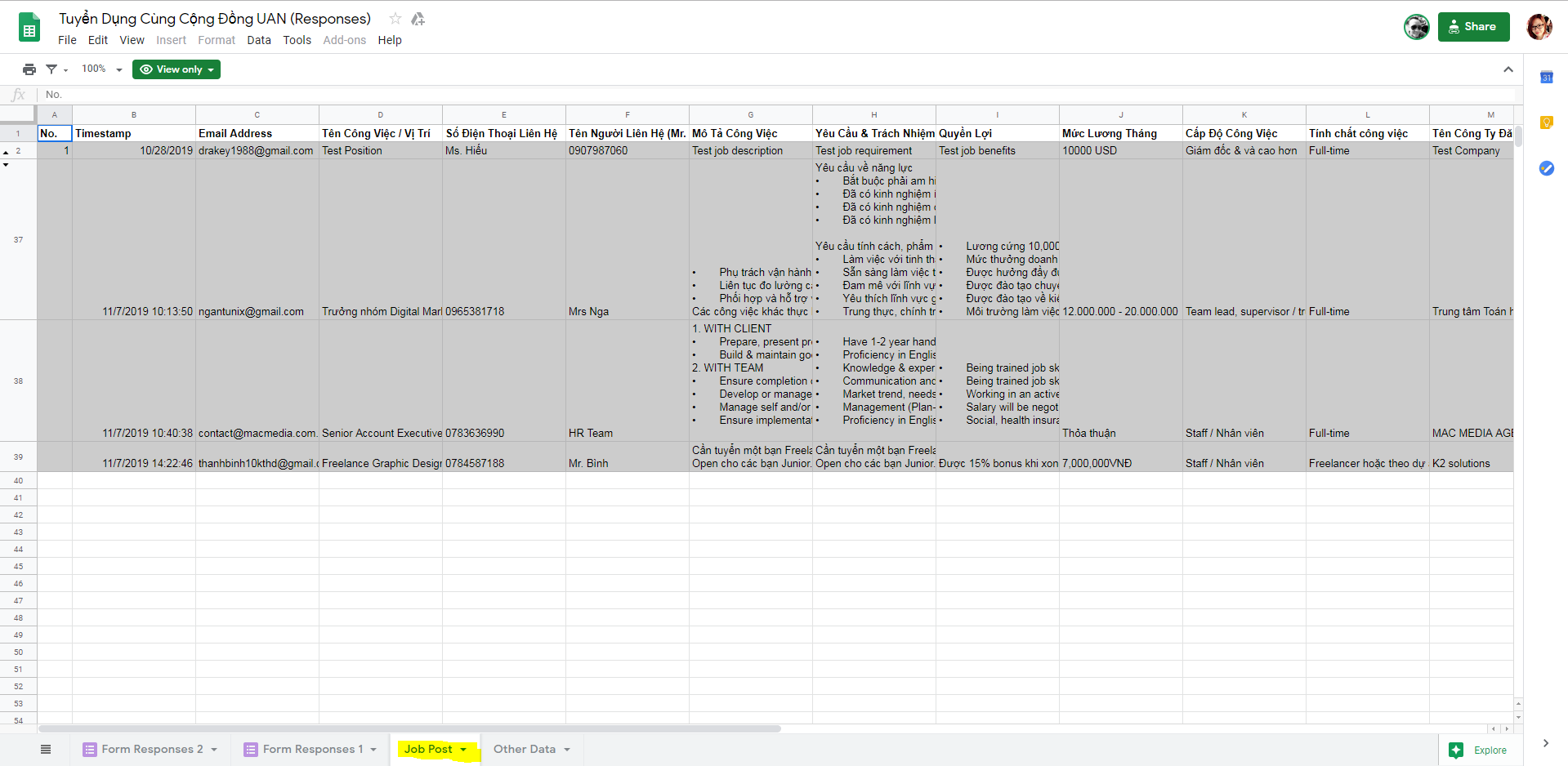Select column G header
The height and width of the screenshot is (766, 1568).
click(751, 114)
